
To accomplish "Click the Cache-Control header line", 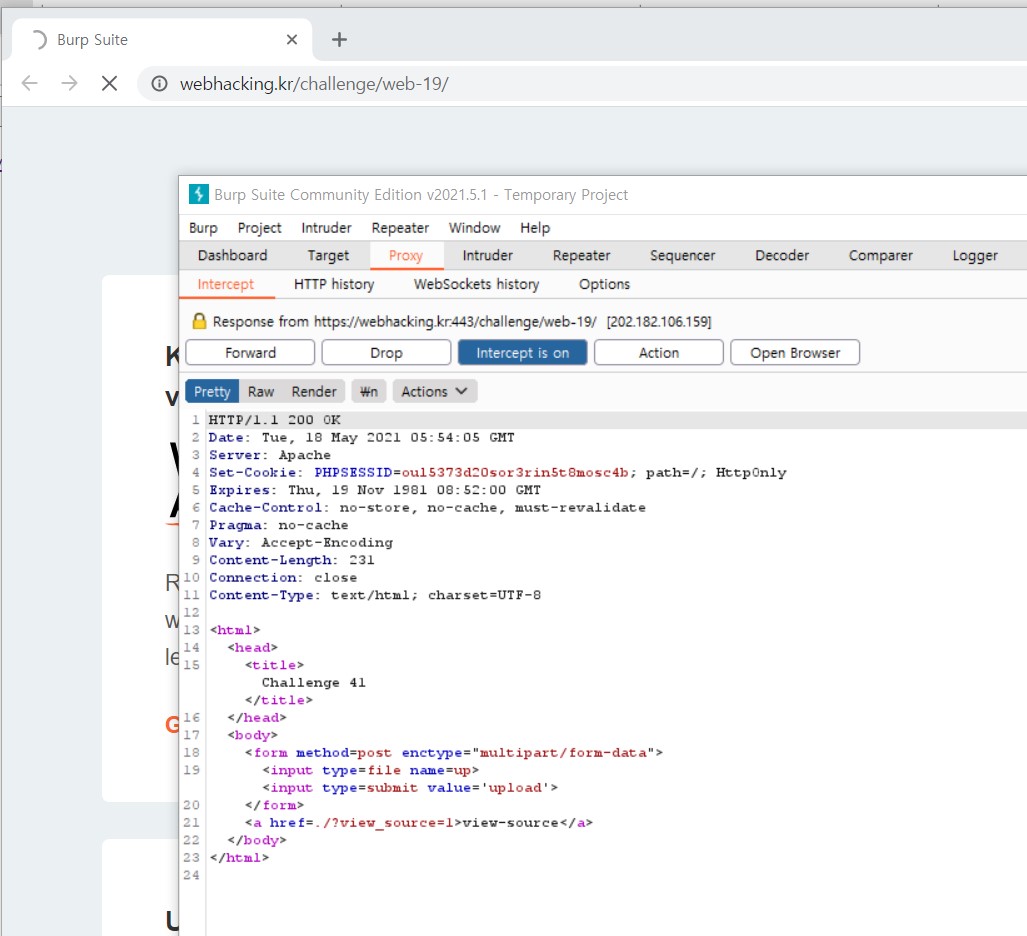I will coord(427,508).
